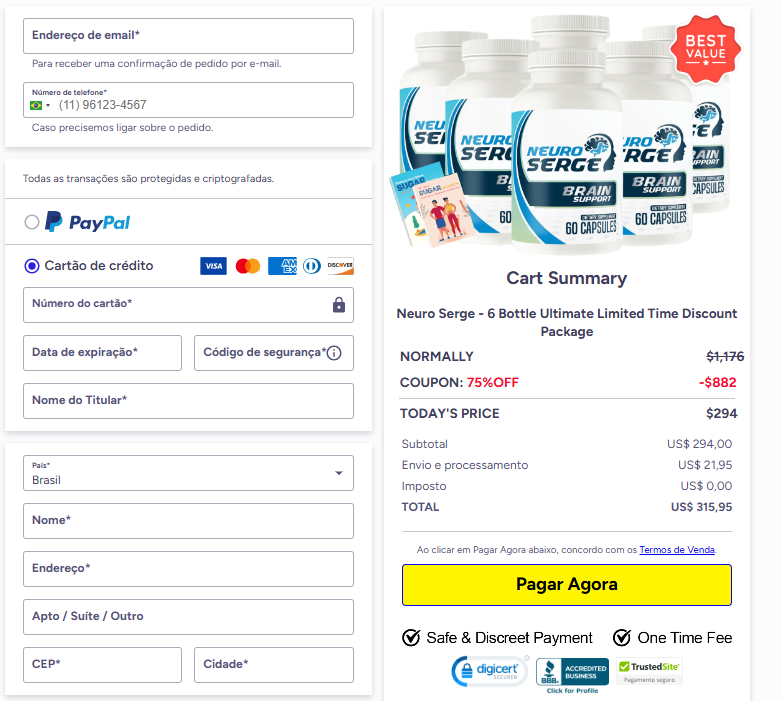The height and width of the screenshot is (701, 782).
Task: Click the DigiCert secured badge
Action: [490, 671]
